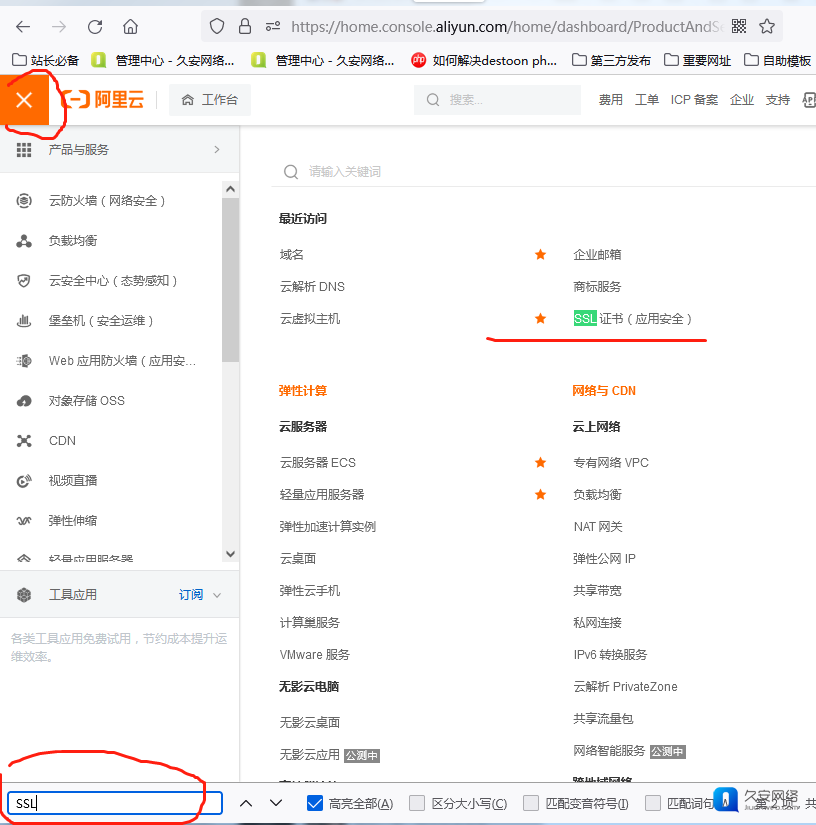816x825 pixels.
Task: Click the OSS object storage icon
Action: (x=25, y=401)
